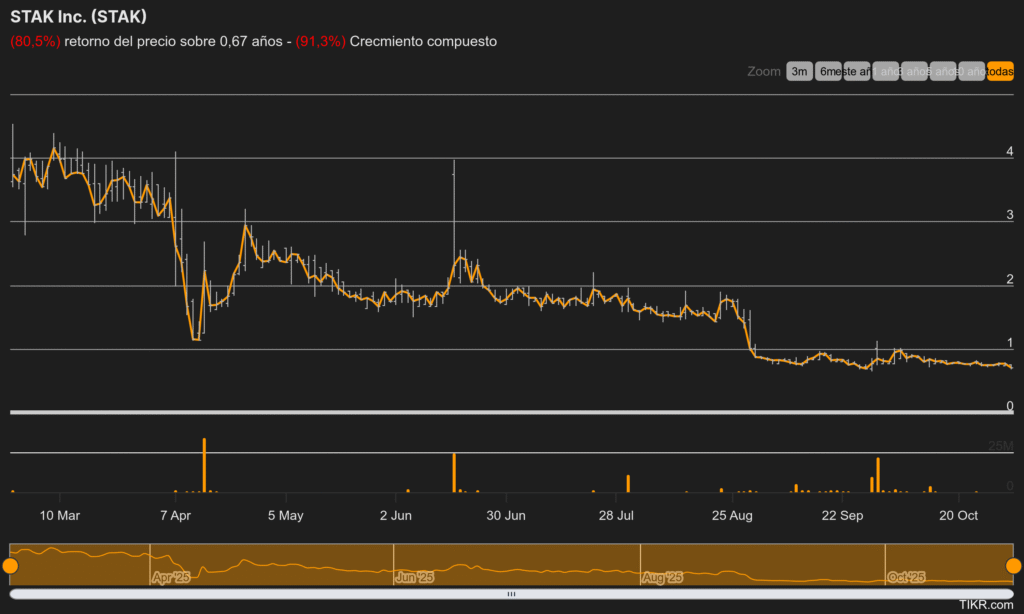
Task: Click the Apr '25 marker in navigator
Action: tap(171, 578)
